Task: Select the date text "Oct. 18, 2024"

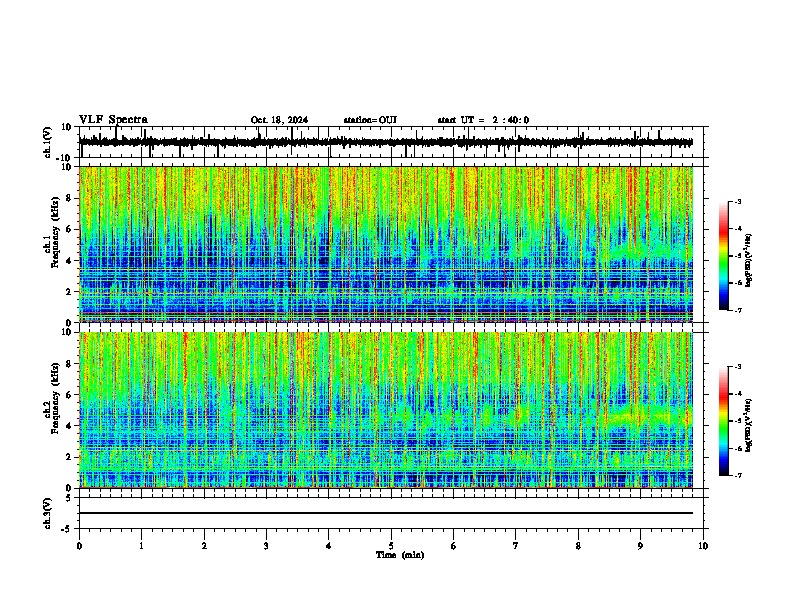Action: (279, 120)
